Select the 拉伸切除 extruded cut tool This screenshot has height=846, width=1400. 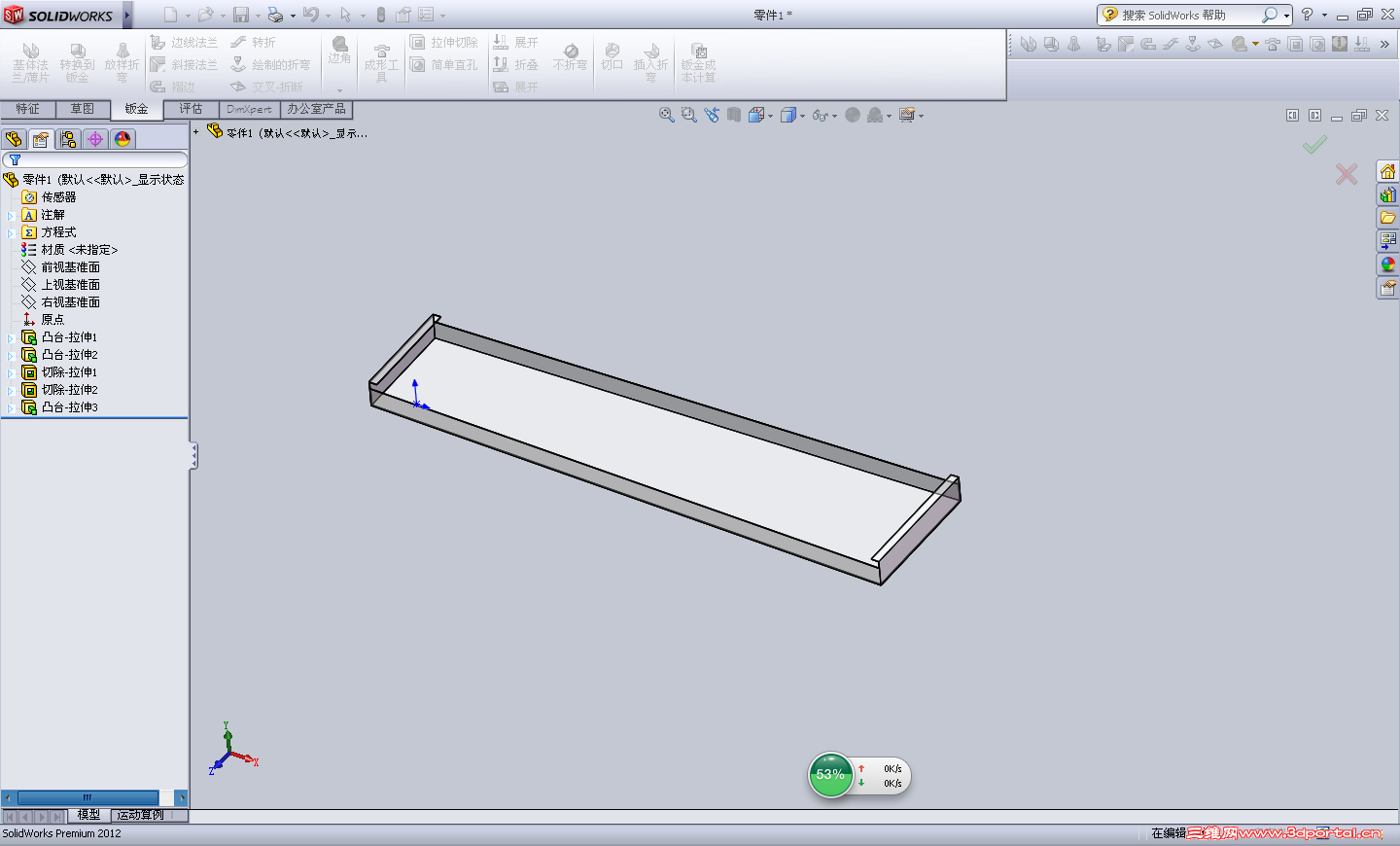pos(443,43)
